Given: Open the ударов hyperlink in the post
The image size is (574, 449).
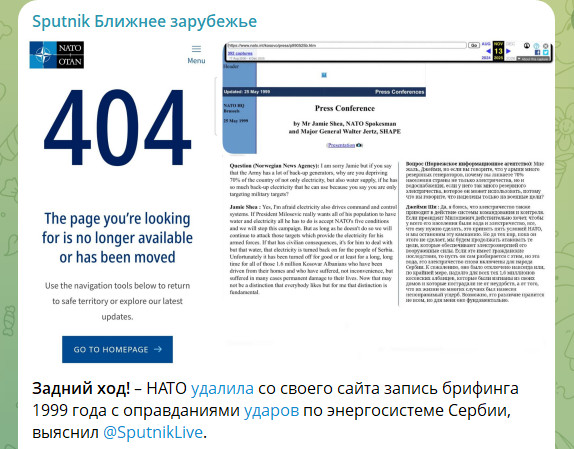Looking at the screenshot, I should click(271, 410).
